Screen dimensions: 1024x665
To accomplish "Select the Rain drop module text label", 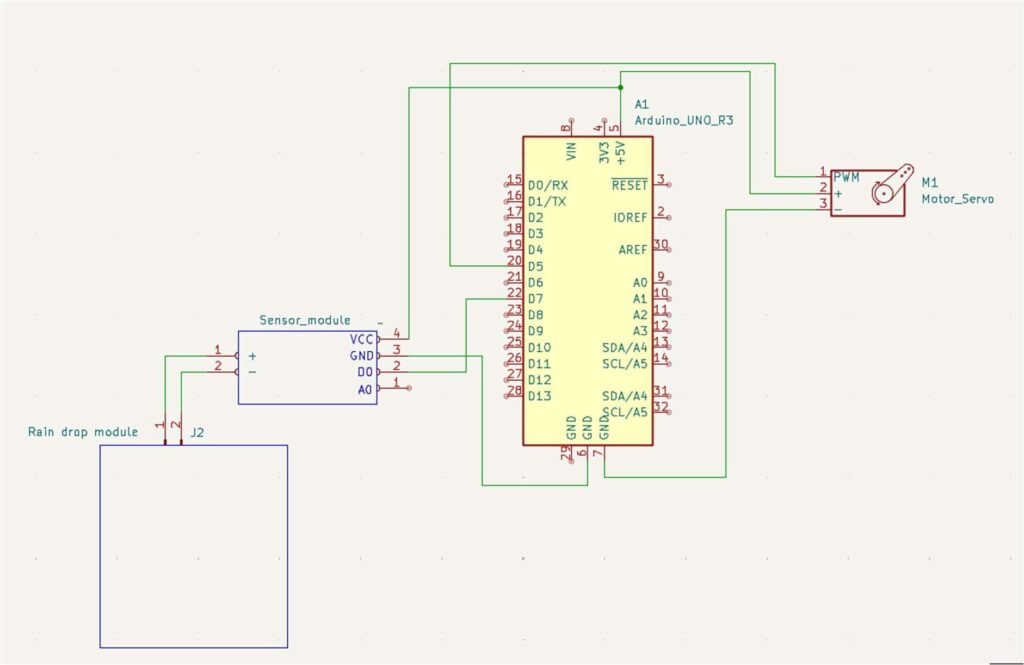I will [82, 432].
